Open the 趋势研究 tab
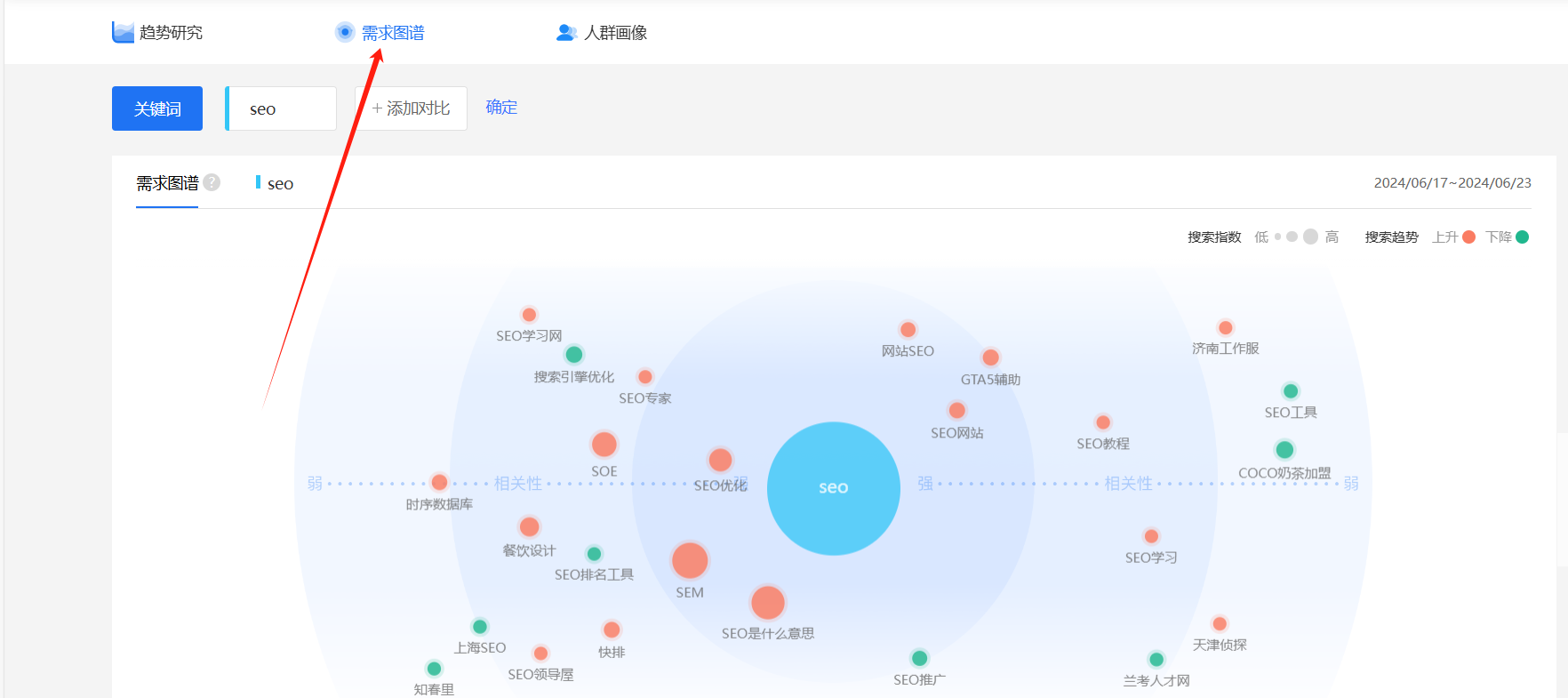1568x698 pixels. coord(171,33)
